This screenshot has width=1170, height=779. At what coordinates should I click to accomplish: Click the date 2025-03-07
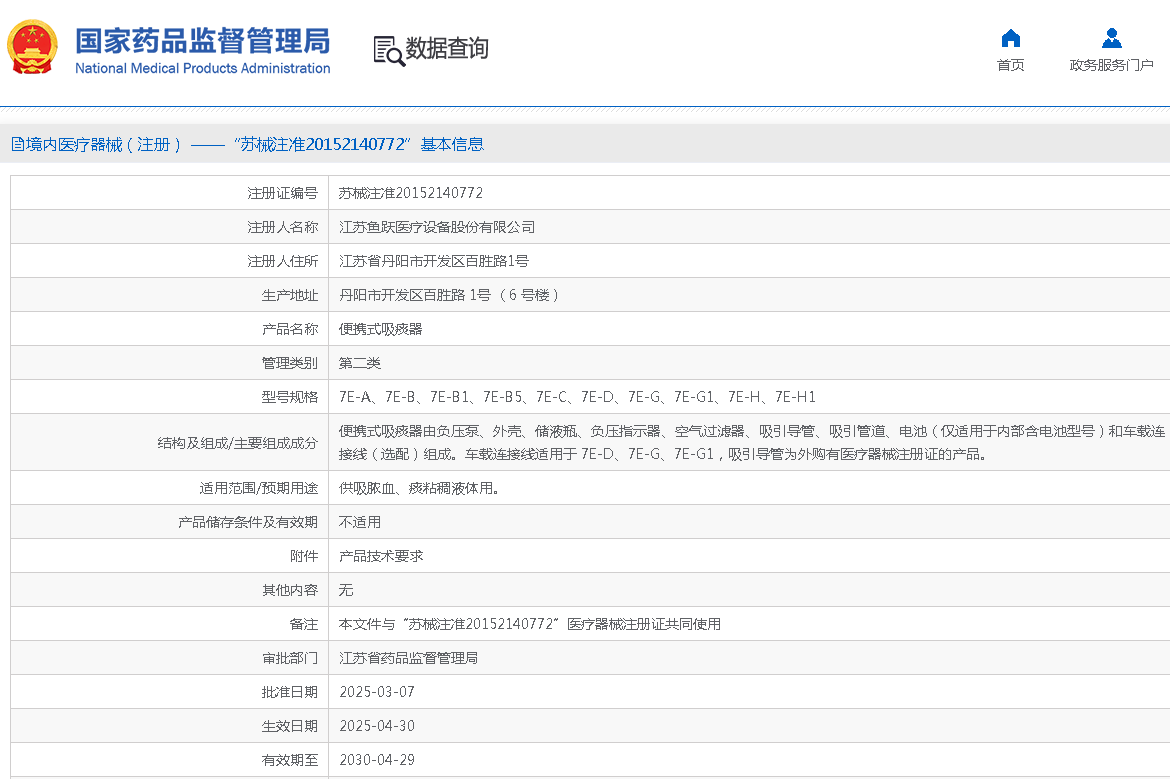(377, 692)
